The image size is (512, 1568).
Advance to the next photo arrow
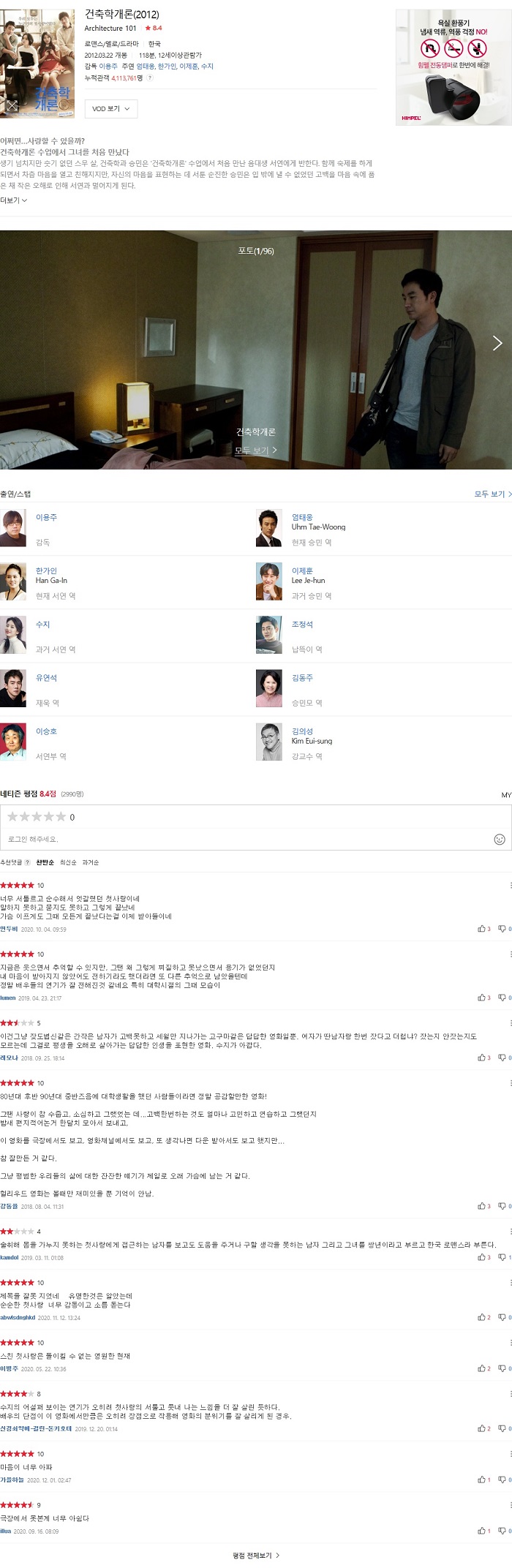(497, 343)
